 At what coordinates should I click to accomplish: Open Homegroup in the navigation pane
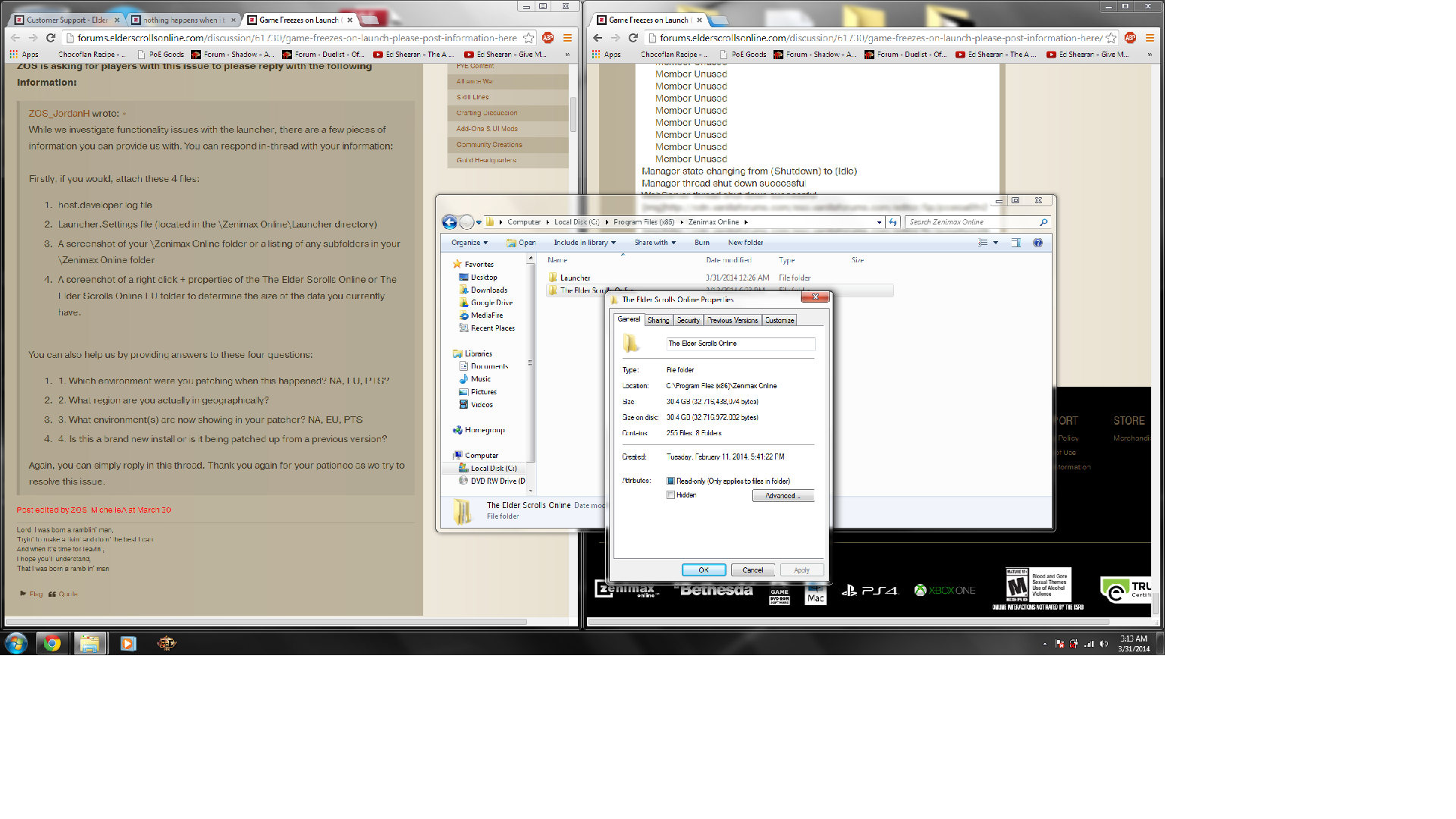point(479,430)
